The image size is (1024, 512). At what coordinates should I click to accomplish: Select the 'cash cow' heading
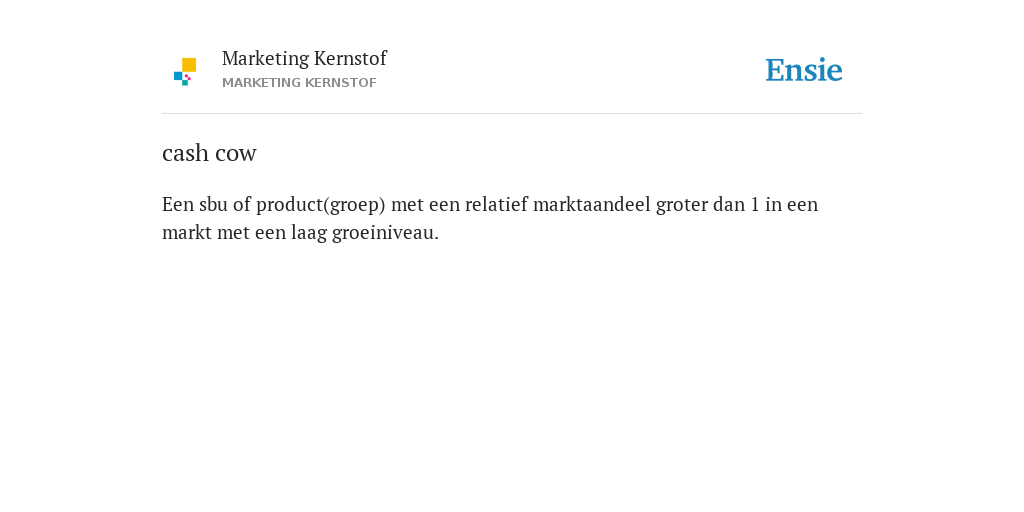[209, 153]
